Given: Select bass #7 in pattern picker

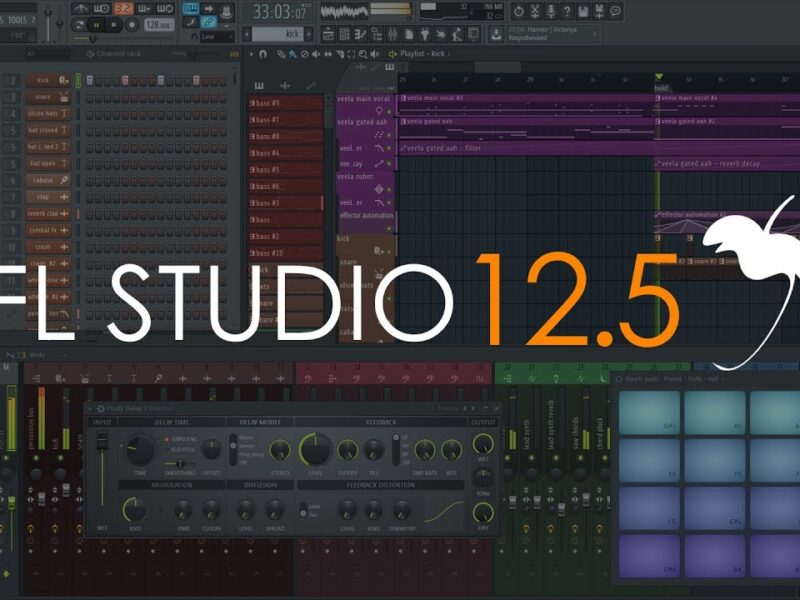Looking at the screenshot, I should (x=285, y=119).
